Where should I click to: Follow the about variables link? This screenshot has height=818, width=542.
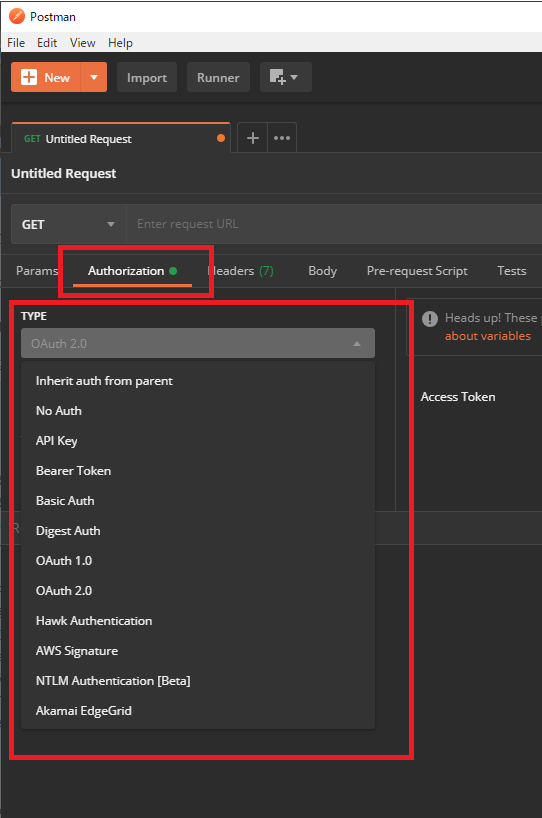point(488,336)
